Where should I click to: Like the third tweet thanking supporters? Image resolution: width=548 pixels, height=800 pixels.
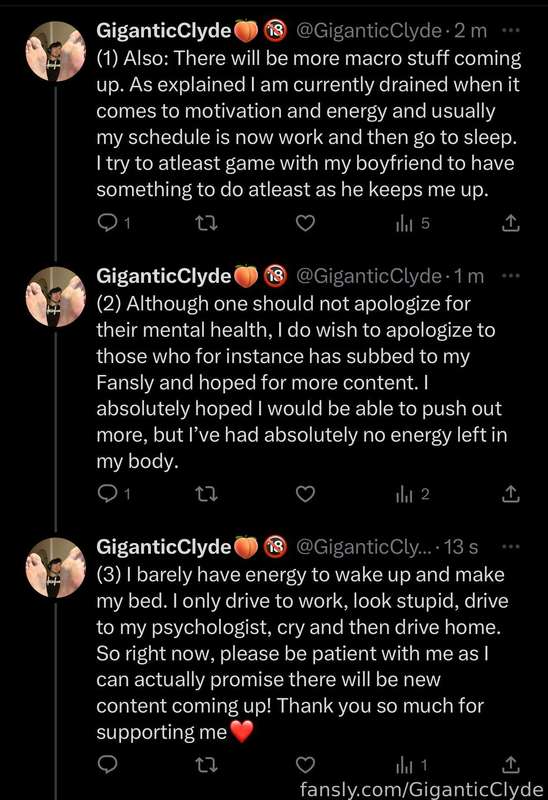(x=305, y=764)
